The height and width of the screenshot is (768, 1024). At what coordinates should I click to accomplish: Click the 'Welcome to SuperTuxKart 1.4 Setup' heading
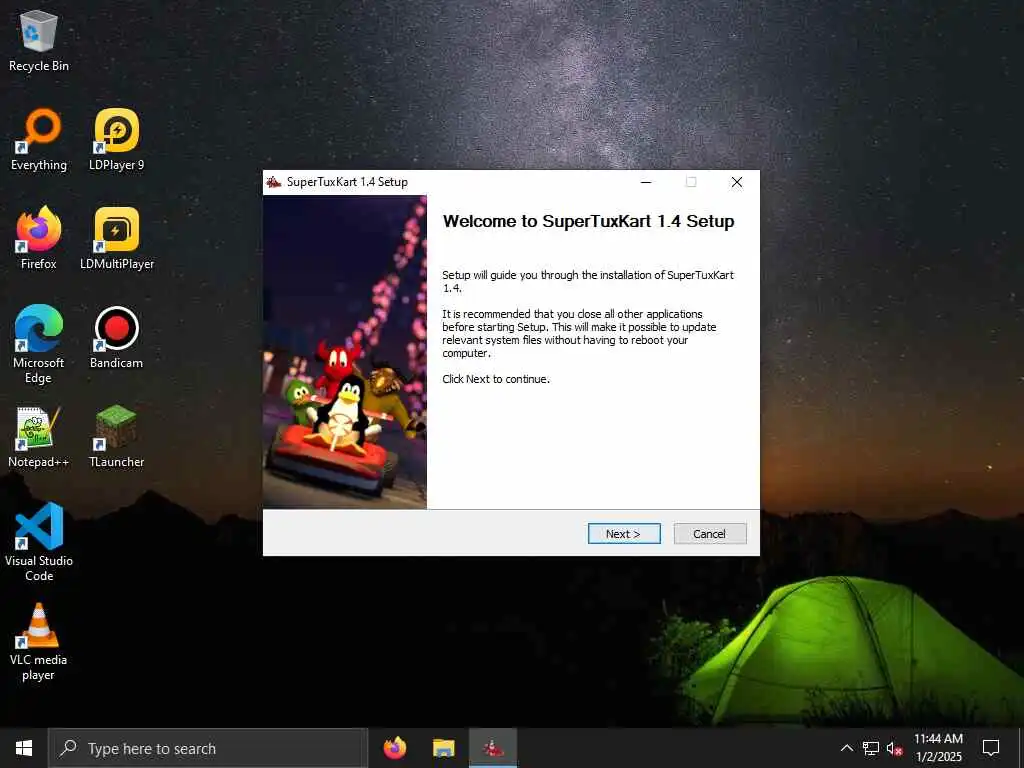point(588,221)
